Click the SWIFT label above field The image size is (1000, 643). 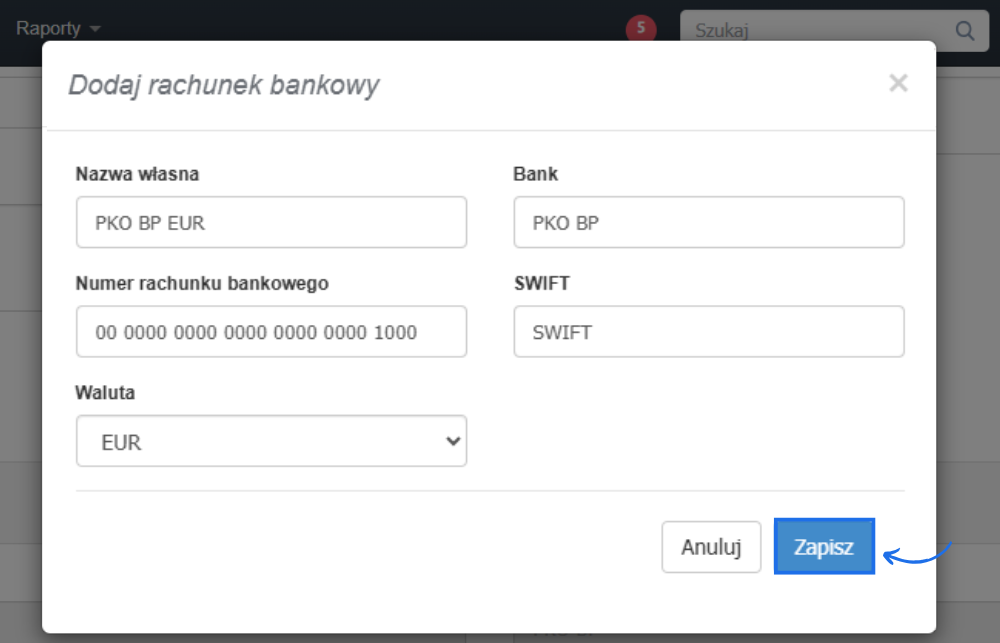pyautogui.click(x=541, y=283)
